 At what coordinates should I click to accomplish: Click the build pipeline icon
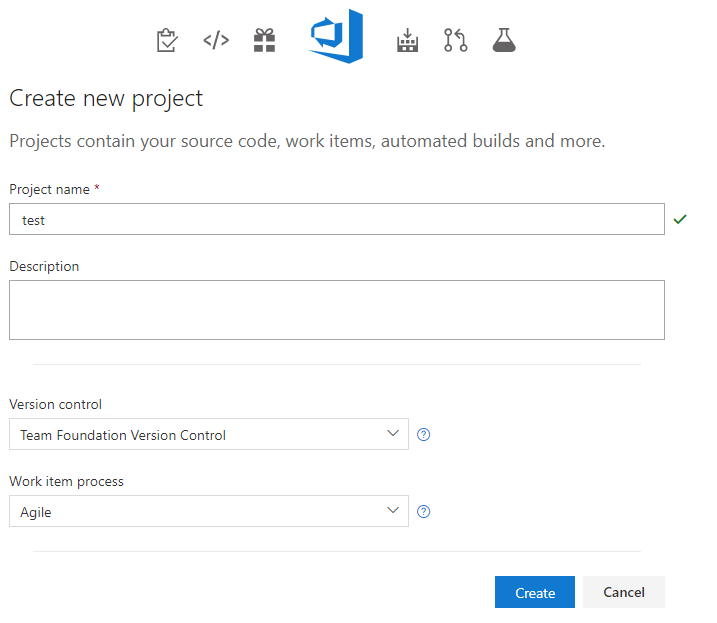(x=407, y=40)
